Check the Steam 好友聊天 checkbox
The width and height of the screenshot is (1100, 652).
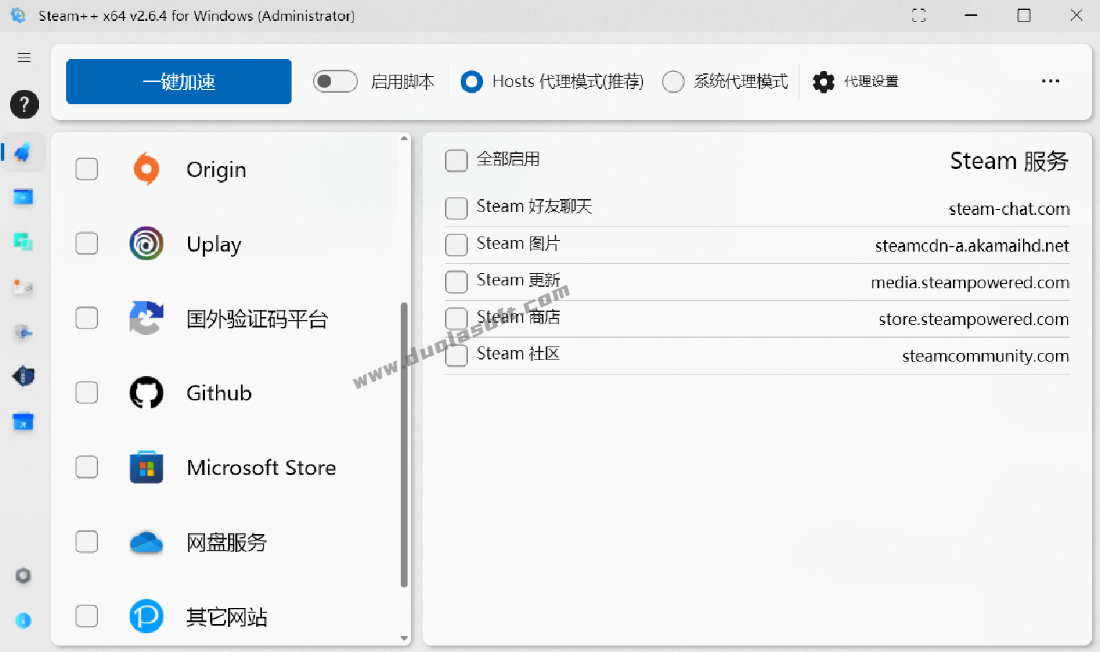pyautogui.click(x=456, y=208)
